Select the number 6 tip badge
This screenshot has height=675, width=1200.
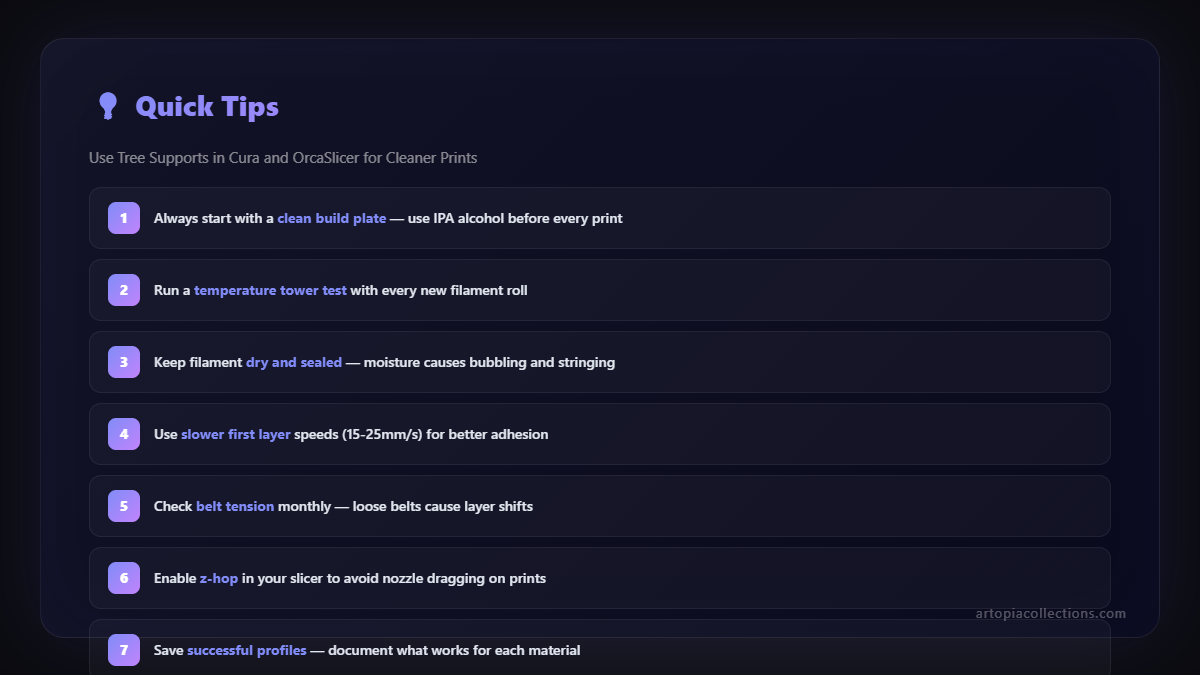(124, 578)
